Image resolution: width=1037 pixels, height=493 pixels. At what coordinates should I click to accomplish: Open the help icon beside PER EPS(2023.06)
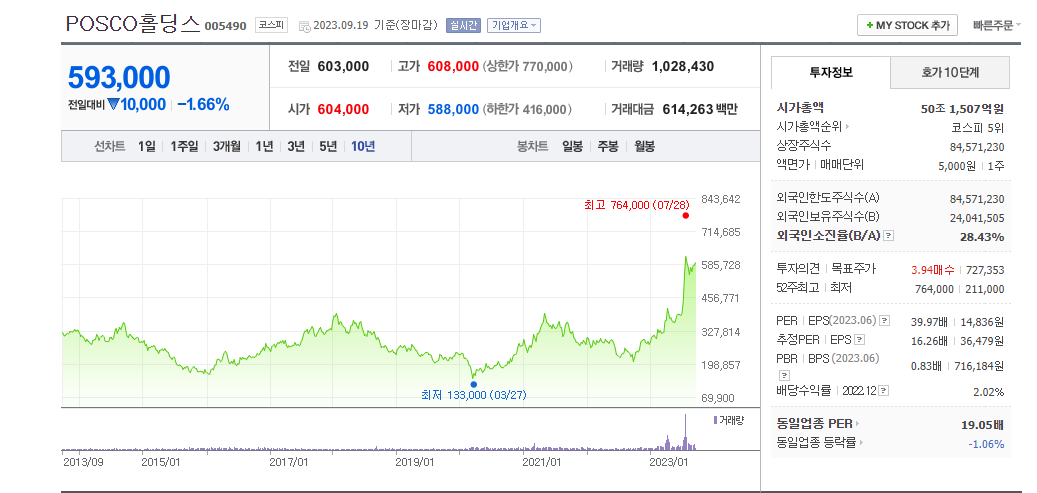coord(885,321)
